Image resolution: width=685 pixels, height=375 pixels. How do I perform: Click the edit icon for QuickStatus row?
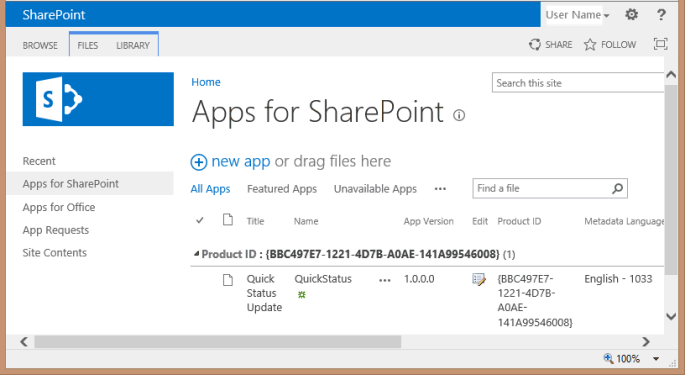(x=479, y=280)
